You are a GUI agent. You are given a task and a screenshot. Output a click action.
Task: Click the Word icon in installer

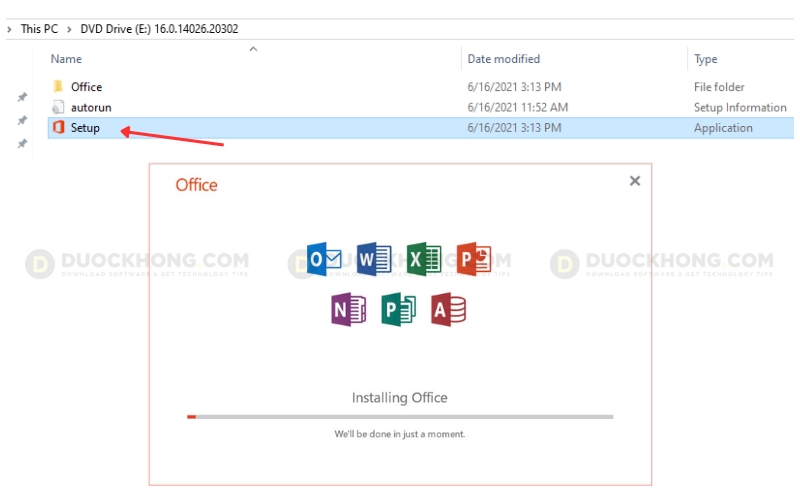click(374, 259)
